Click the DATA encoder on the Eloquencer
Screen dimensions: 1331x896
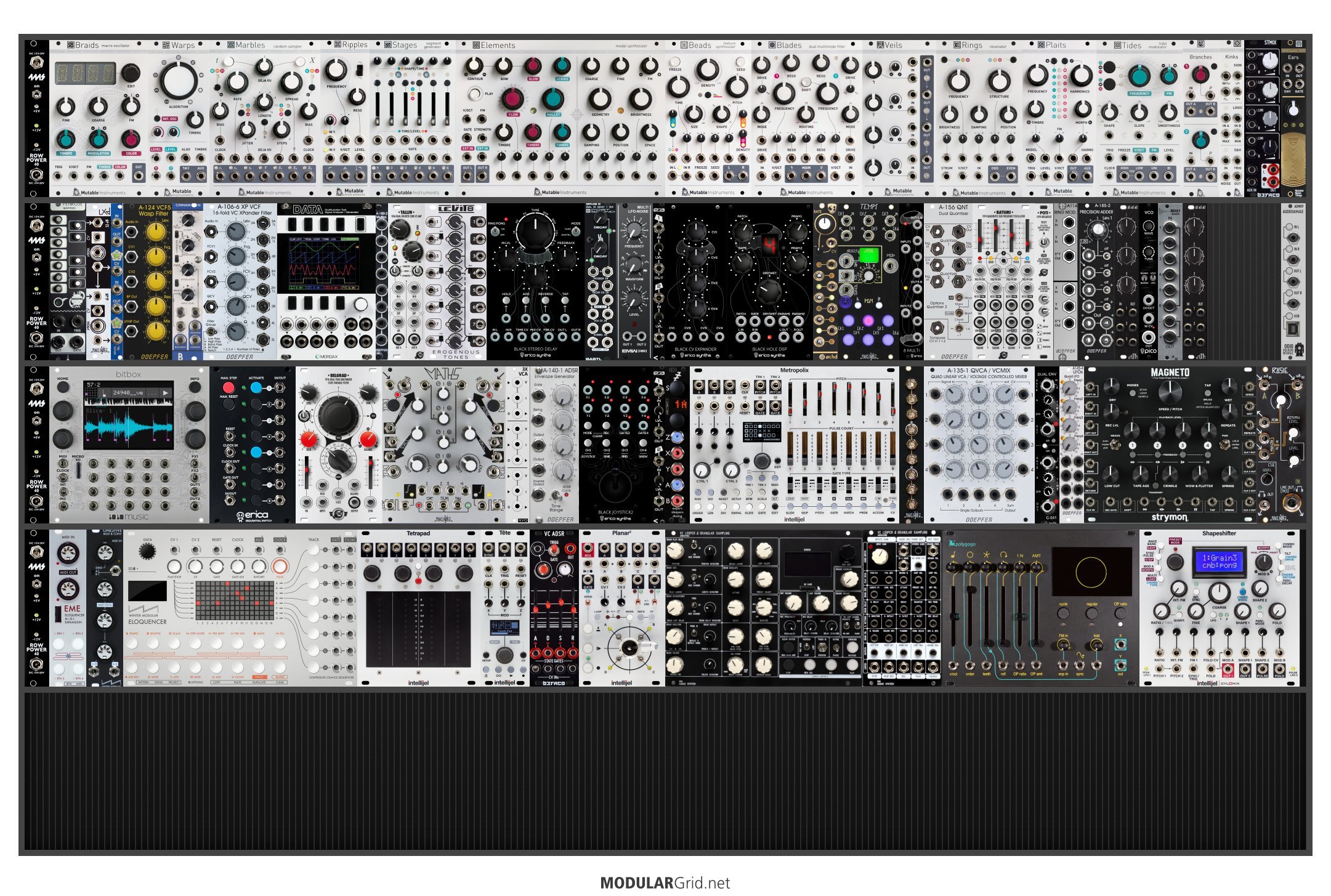point(147,551)
